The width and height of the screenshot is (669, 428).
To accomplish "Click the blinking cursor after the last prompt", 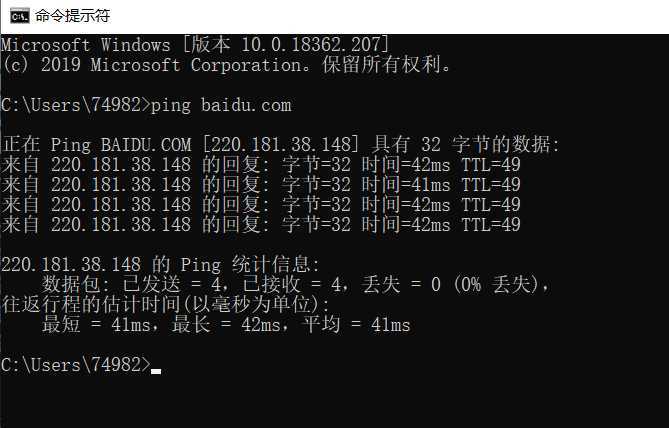I will click(x=156, y=371).
